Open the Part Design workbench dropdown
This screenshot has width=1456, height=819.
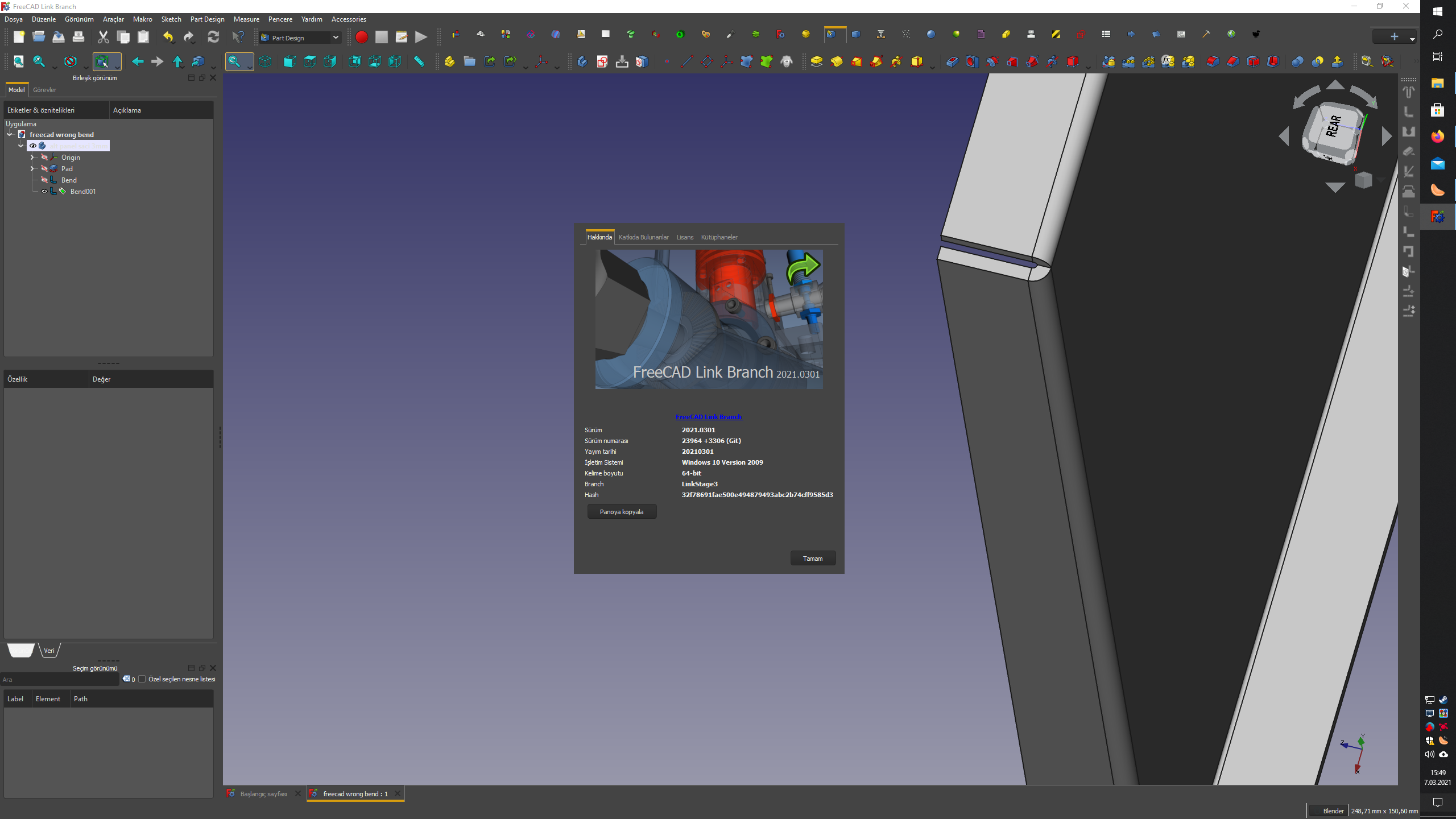click(300, 38)
